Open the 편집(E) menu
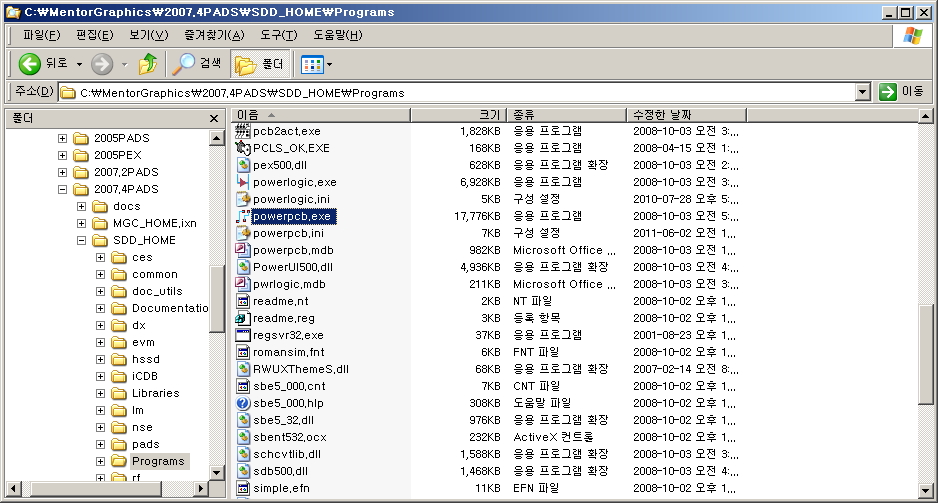The height and width of the screenshot is (503, 938). point(95,35)
